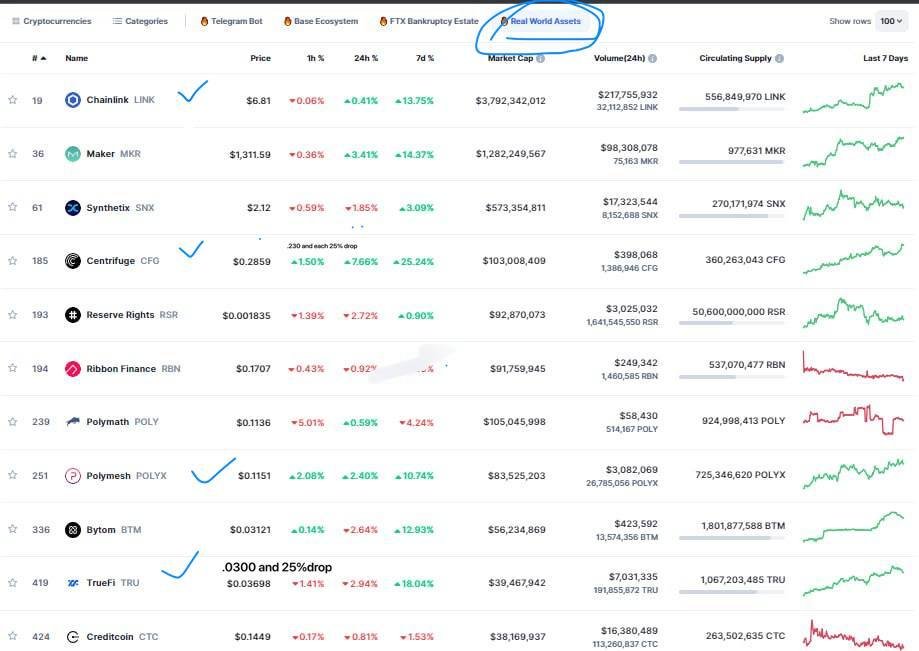Click the Categories list icon
The height and width of the screenshot is (651, 919).
[x=117, y=21]
